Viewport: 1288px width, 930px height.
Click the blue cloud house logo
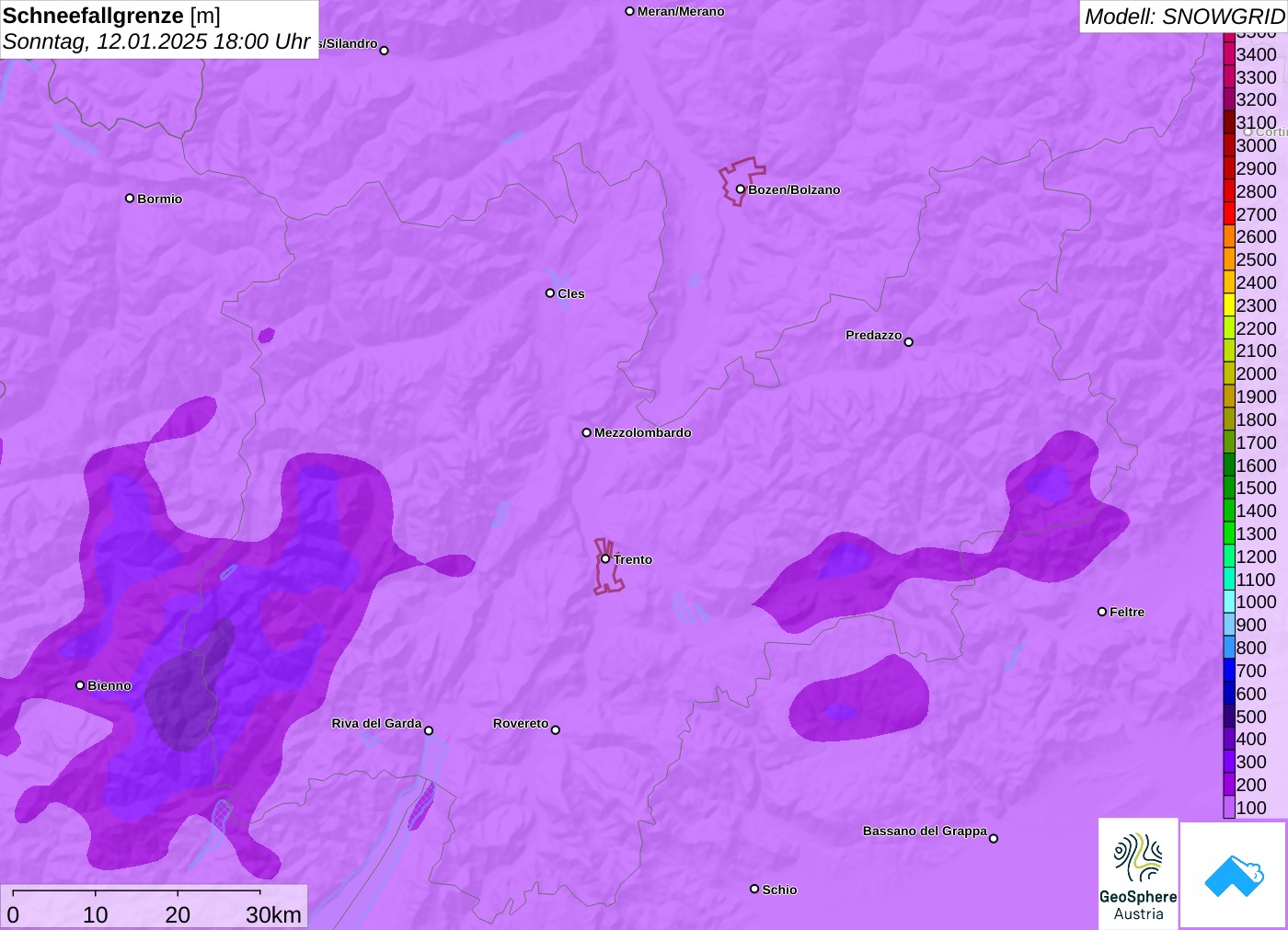coord(1234,875)
